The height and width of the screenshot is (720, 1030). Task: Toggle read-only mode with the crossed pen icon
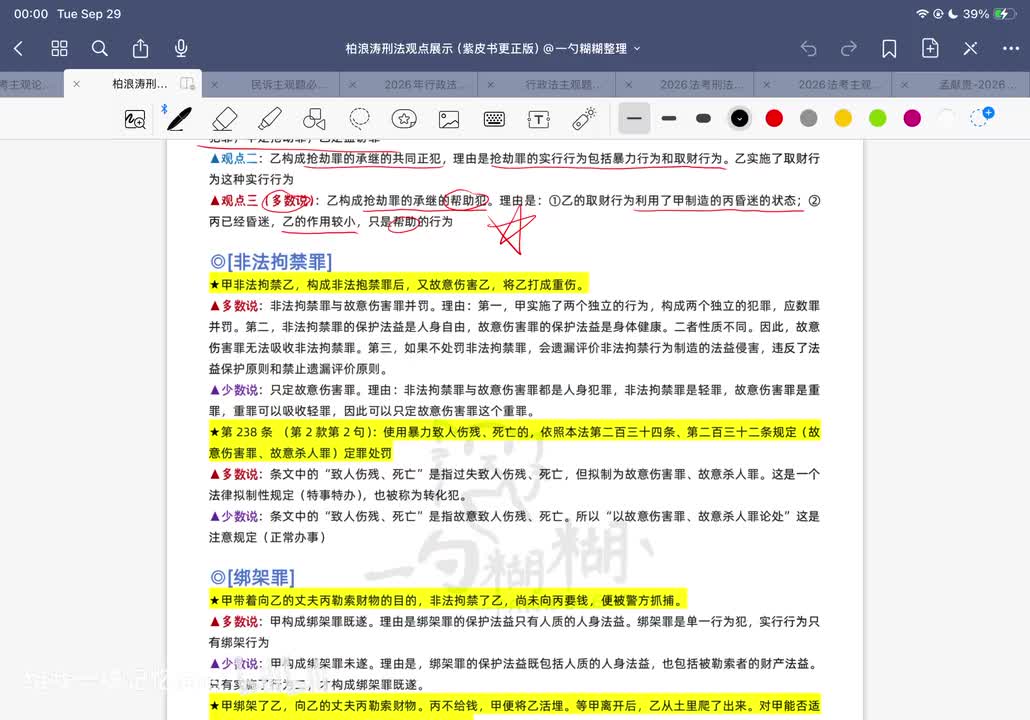click(x=970, y=48)
